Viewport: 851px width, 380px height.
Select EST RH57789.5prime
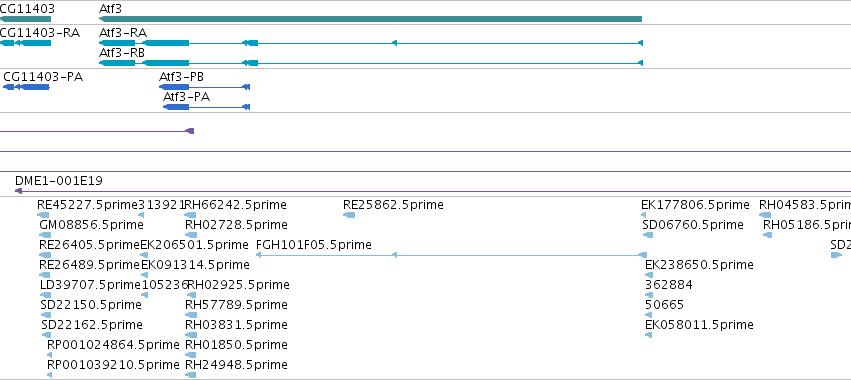[236, 305]
